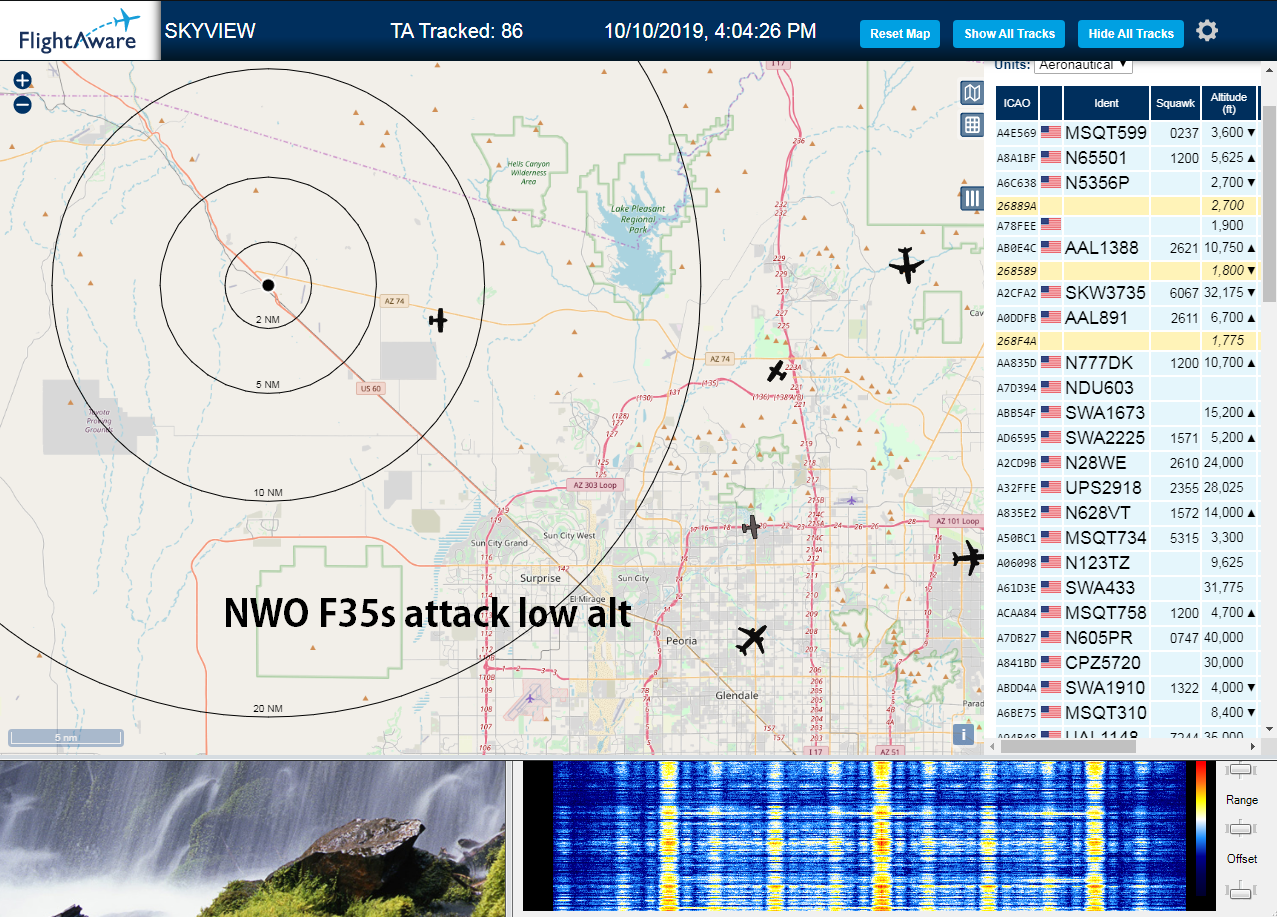Select the aircraft beside AZ 74 label inside the 10 NM ring
The height and width of the screenshot is (917, 1277).
click(x=437, y=320)
